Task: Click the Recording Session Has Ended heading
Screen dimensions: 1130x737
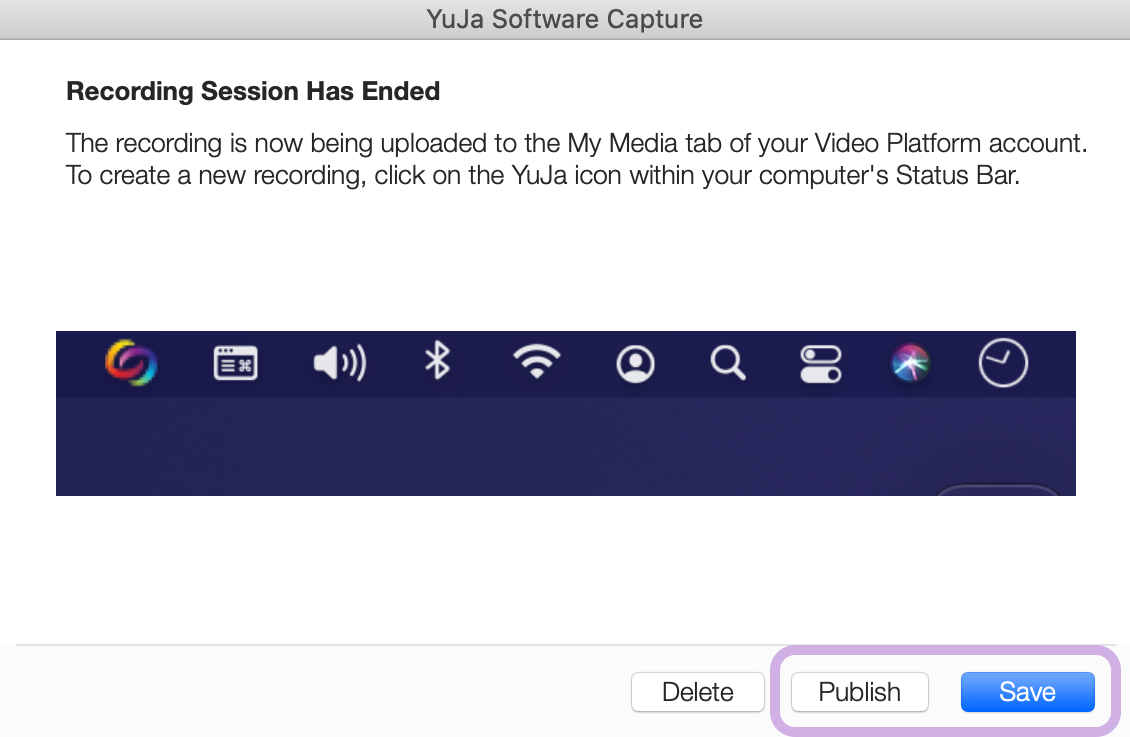Action: (x=253, y=92)
